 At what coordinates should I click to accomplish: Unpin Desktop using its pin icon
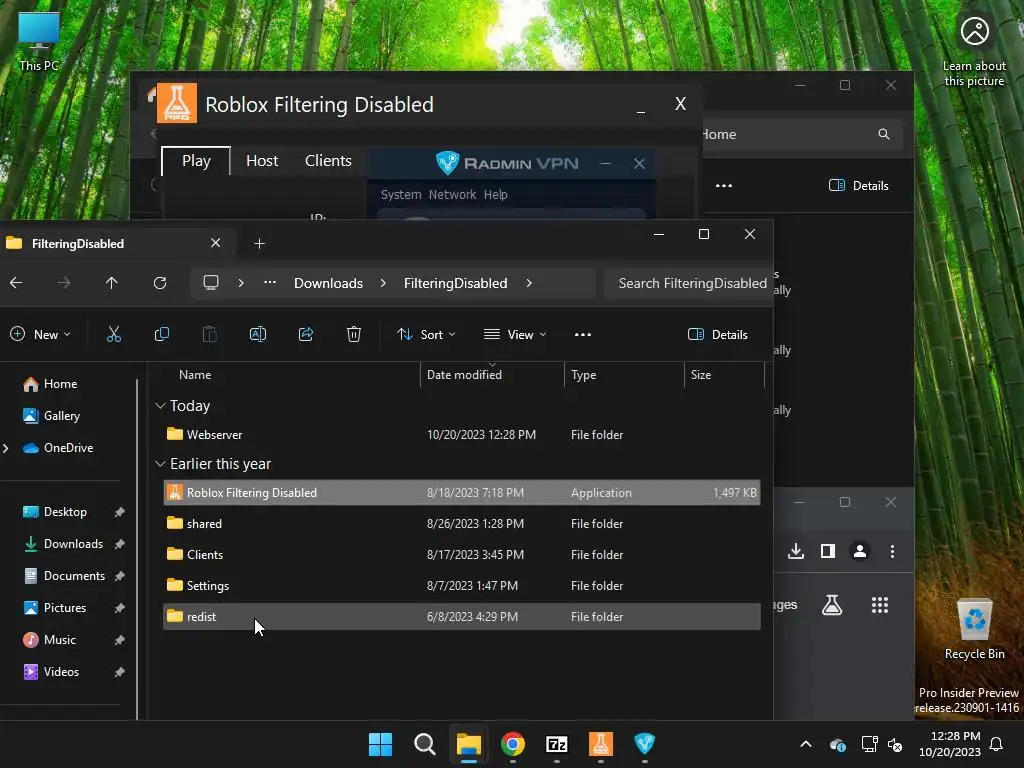coord(120,513)
